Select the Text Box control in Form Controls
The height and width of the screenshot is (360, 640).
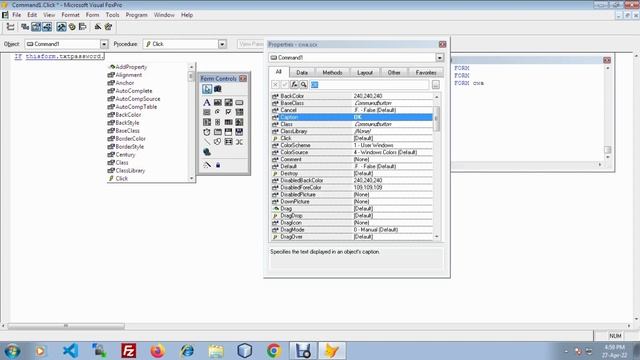pos(218,102)
